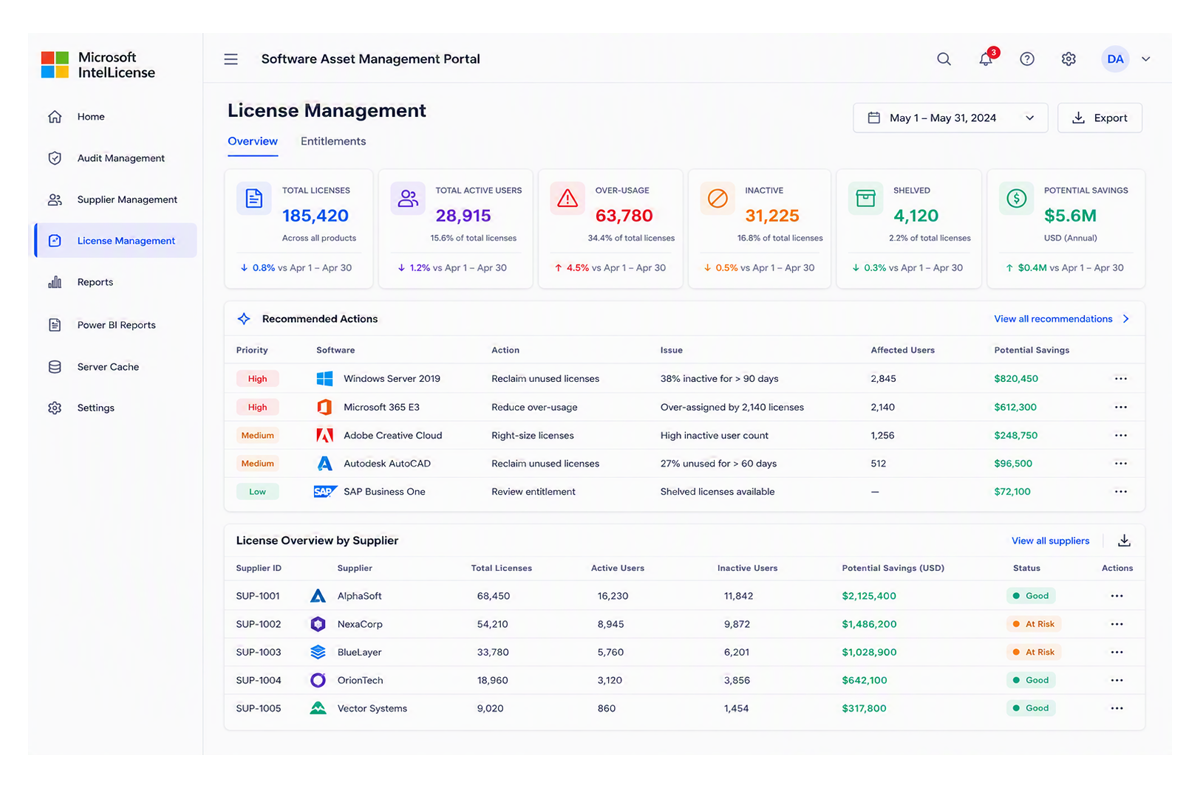Toggle the hamburger menu icon

231,59
